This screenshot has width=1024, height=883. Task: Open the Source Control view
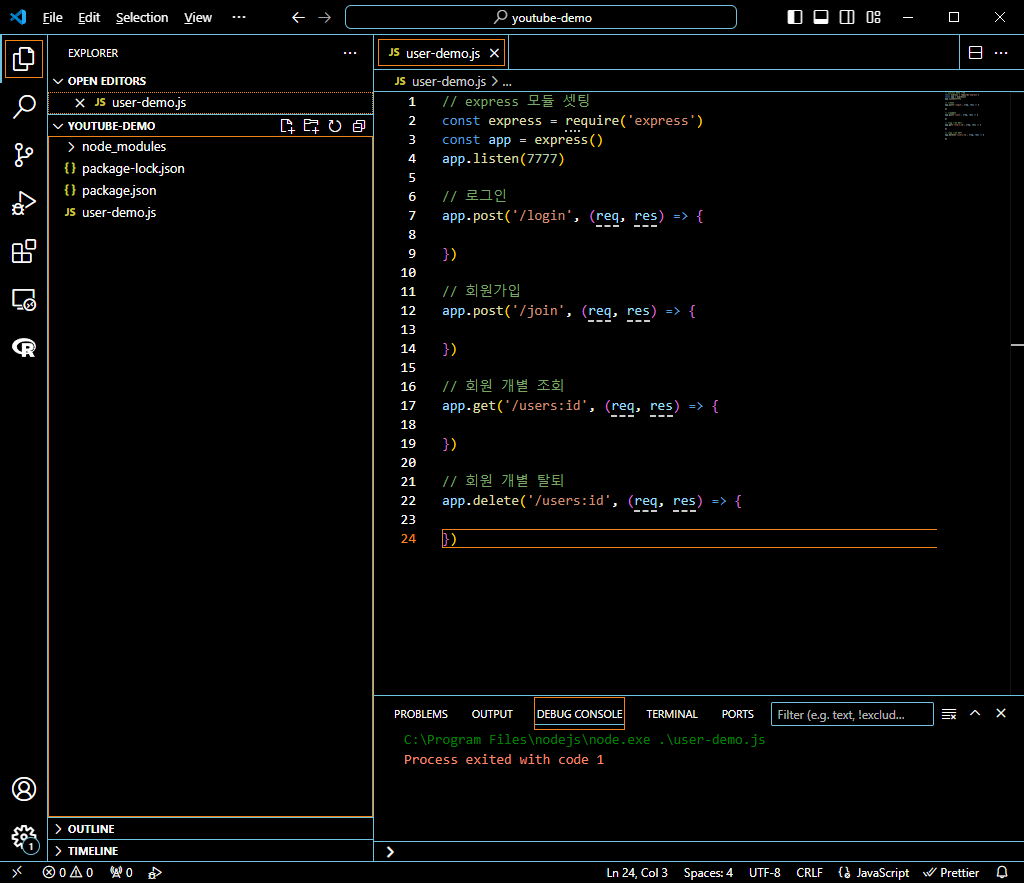pos(24,155)
